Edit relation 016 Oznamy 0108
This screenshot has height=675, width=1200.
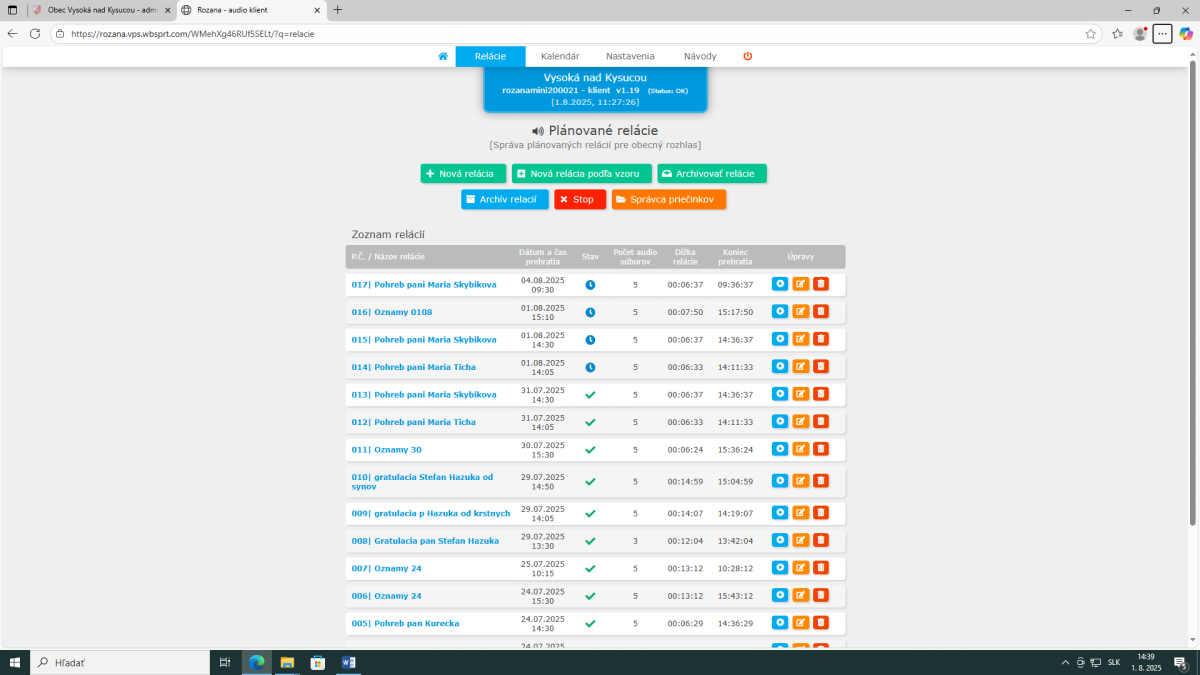point(801,312)
